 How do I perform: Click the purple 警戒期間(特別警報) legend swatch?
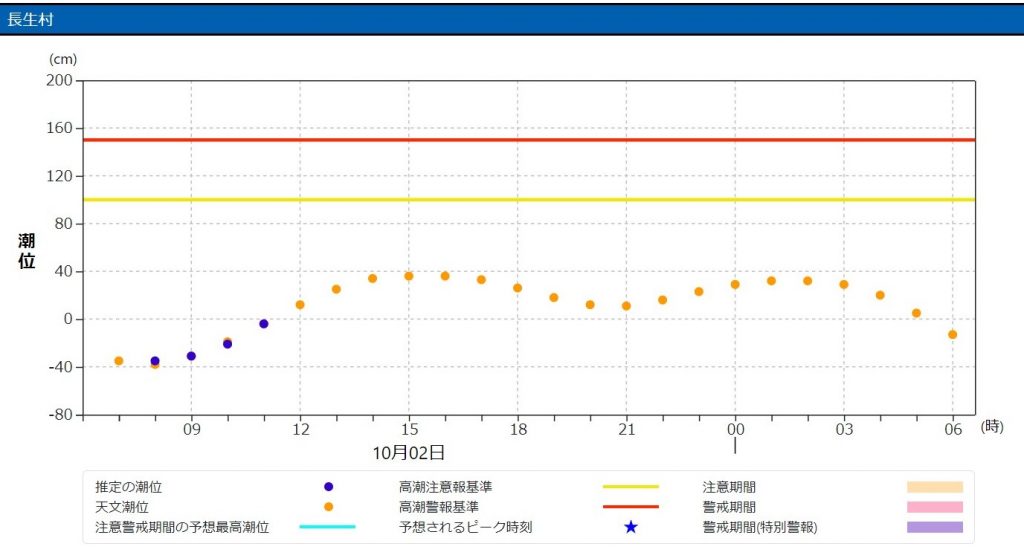[x=935, y=527]
